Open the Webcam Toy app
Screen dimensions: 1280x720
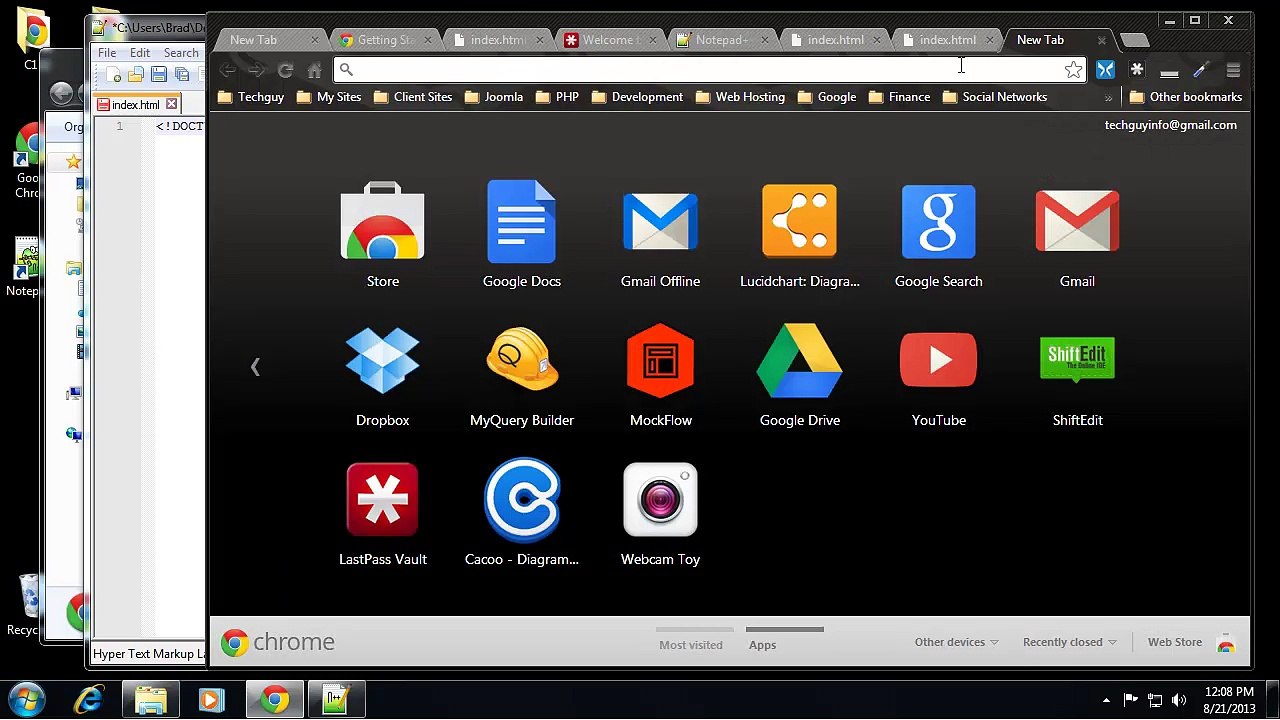[660, 514]
